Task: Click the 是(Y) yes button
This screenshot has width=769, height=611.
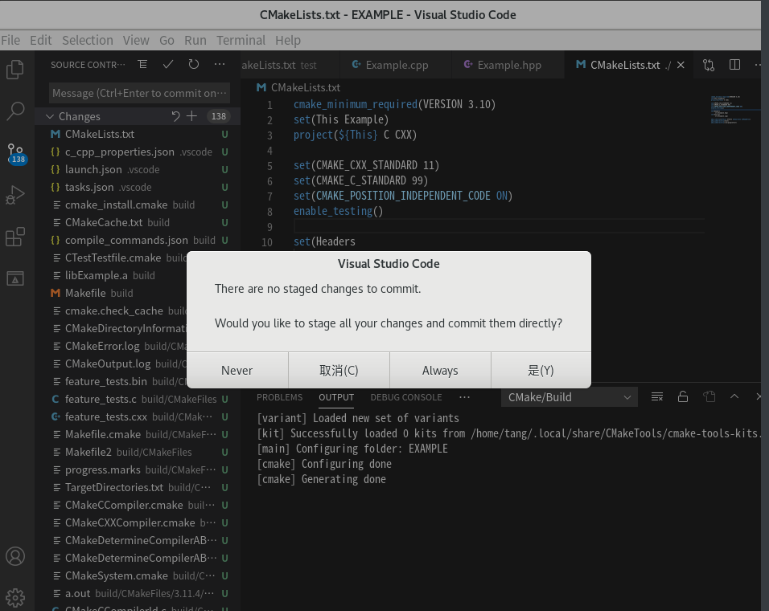Action: [x=541, y=370]
